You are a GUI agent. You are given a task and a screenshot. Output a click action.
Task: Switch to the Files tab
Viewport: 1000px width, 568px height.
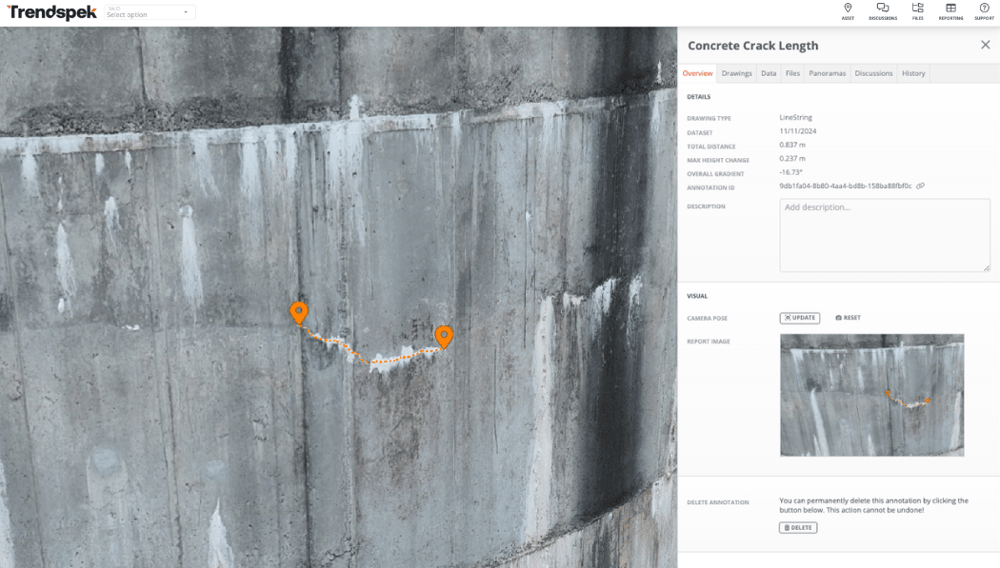coord(793,73)
